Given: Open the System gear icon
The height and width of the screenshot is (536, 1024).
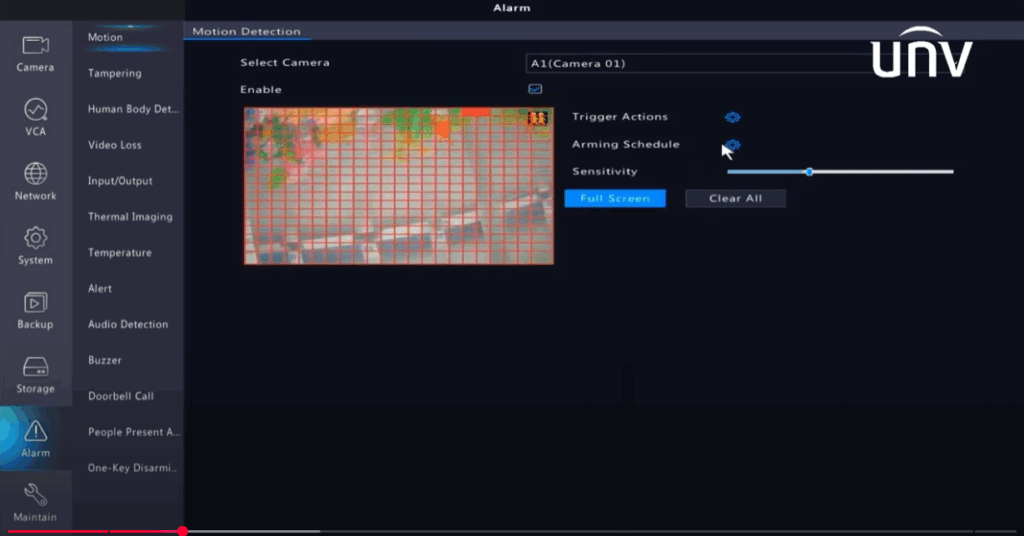Looking at the screenshot, I should (36, 238).
